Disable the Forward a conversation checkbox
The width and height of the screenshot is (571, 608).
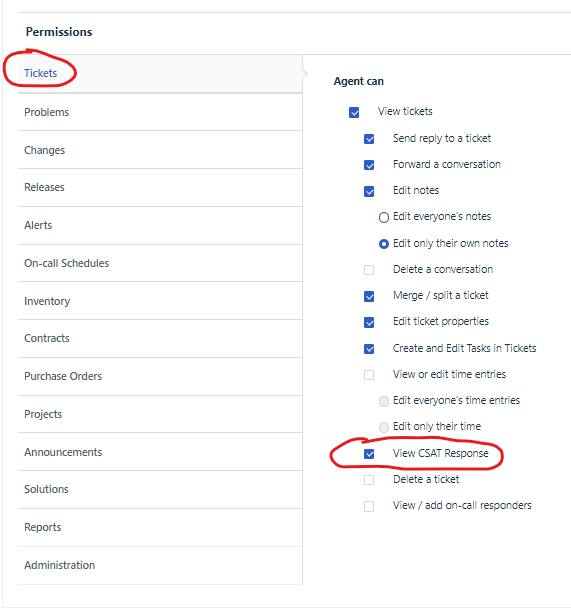[369, 165]
